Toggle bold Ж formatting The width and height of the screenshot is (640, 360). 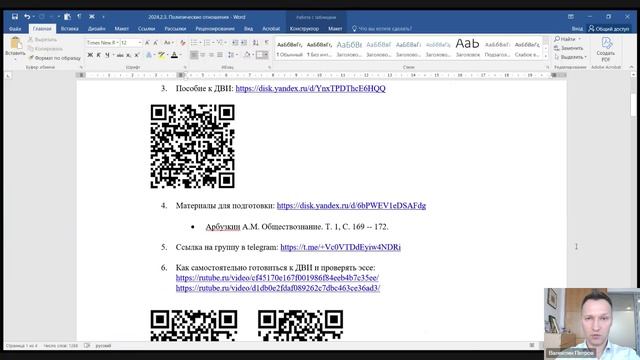tap(90, 55)
